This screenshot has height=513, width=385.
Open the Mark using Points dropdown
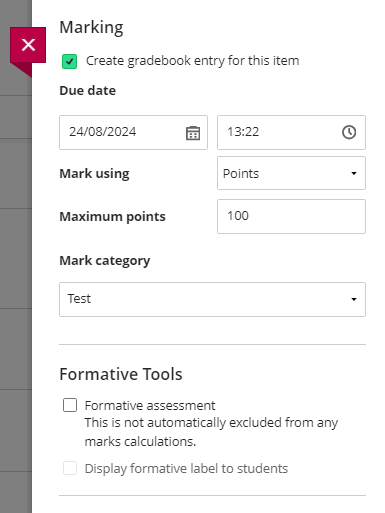tap(291, 173)
